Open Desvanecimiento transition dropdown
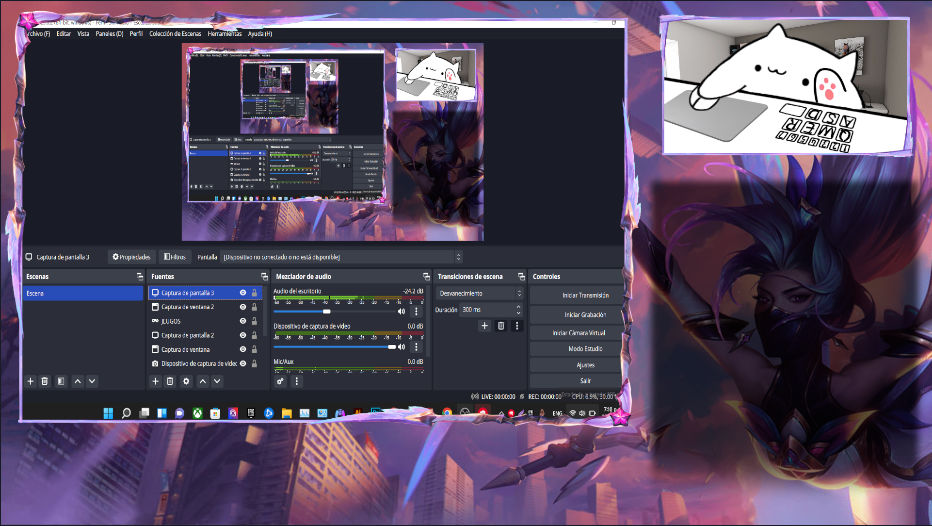Viewport: 932px width, 526px height. point(479,293)
